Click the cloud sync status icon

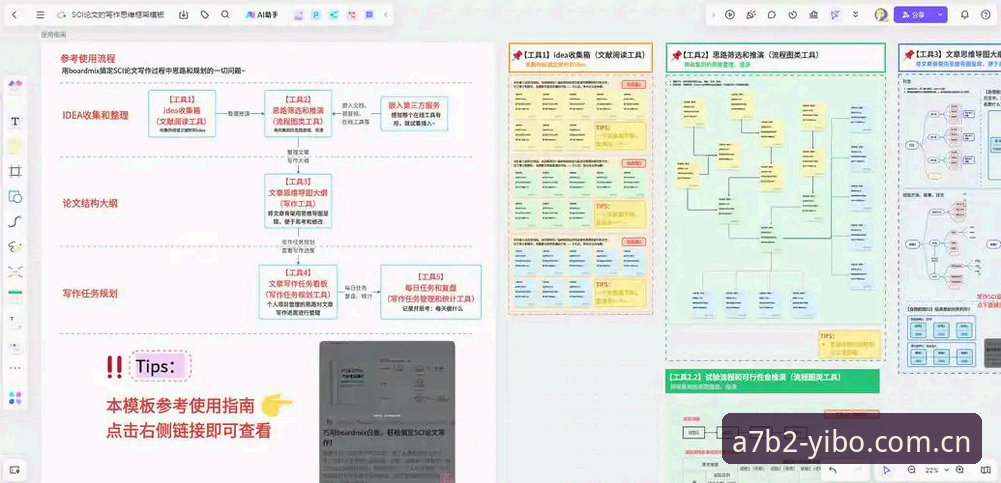point(61,14)
